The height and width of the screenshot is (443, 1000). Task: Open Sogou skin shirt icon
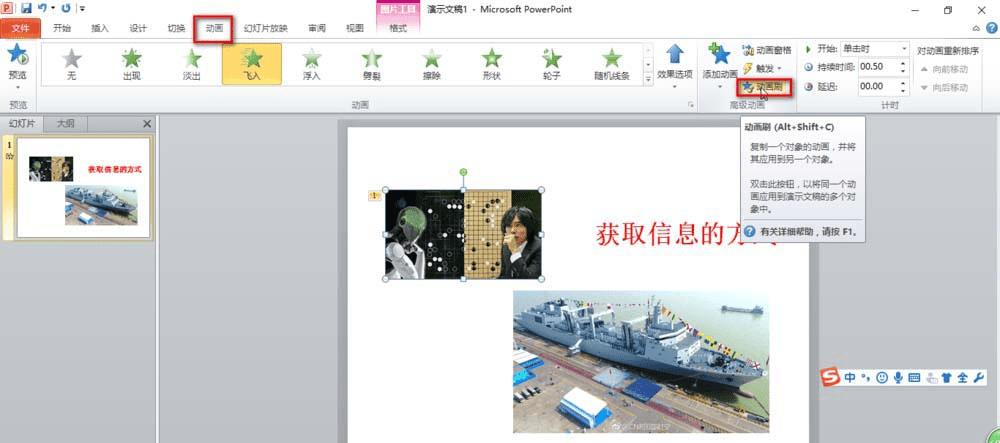(946, 378)
